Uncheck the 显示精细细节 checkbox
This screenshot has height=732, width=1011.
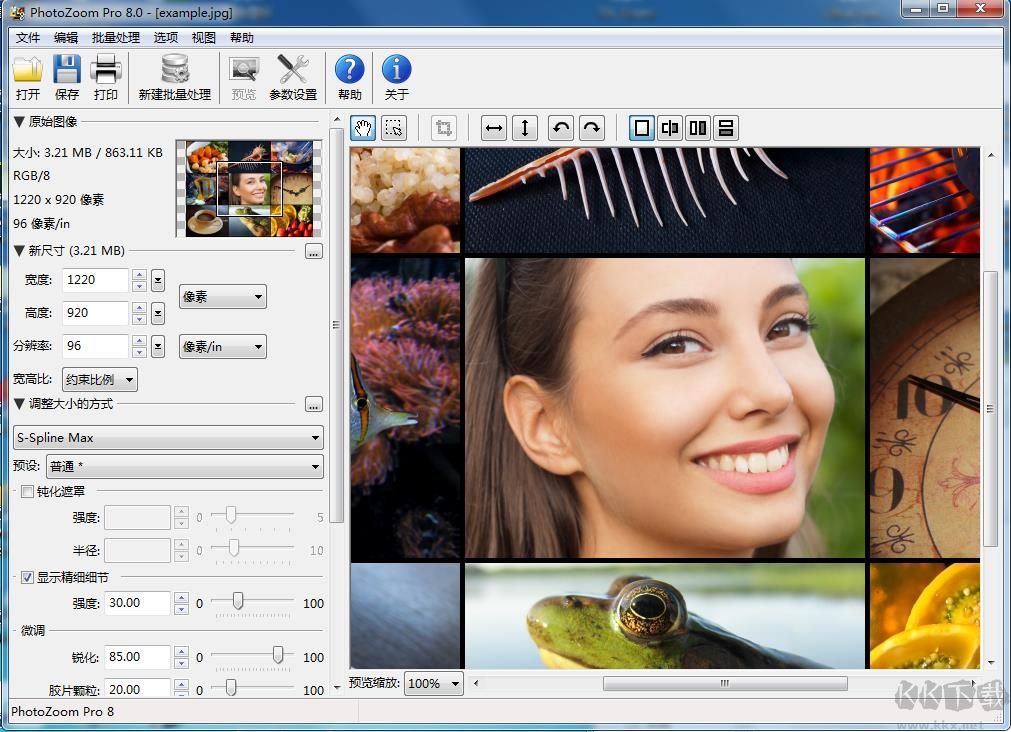[28, 577]
